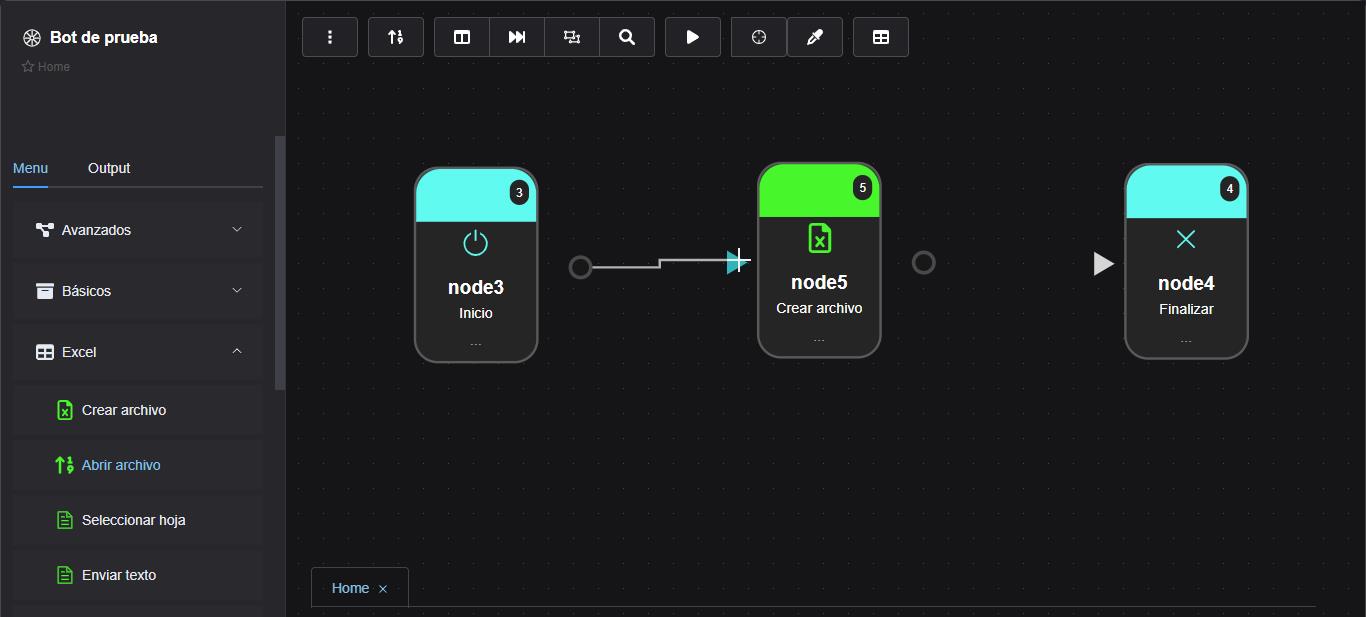Collapse the Excel section chevron
This screenshot has width=1366, height=617.
[x=237, y=351]
